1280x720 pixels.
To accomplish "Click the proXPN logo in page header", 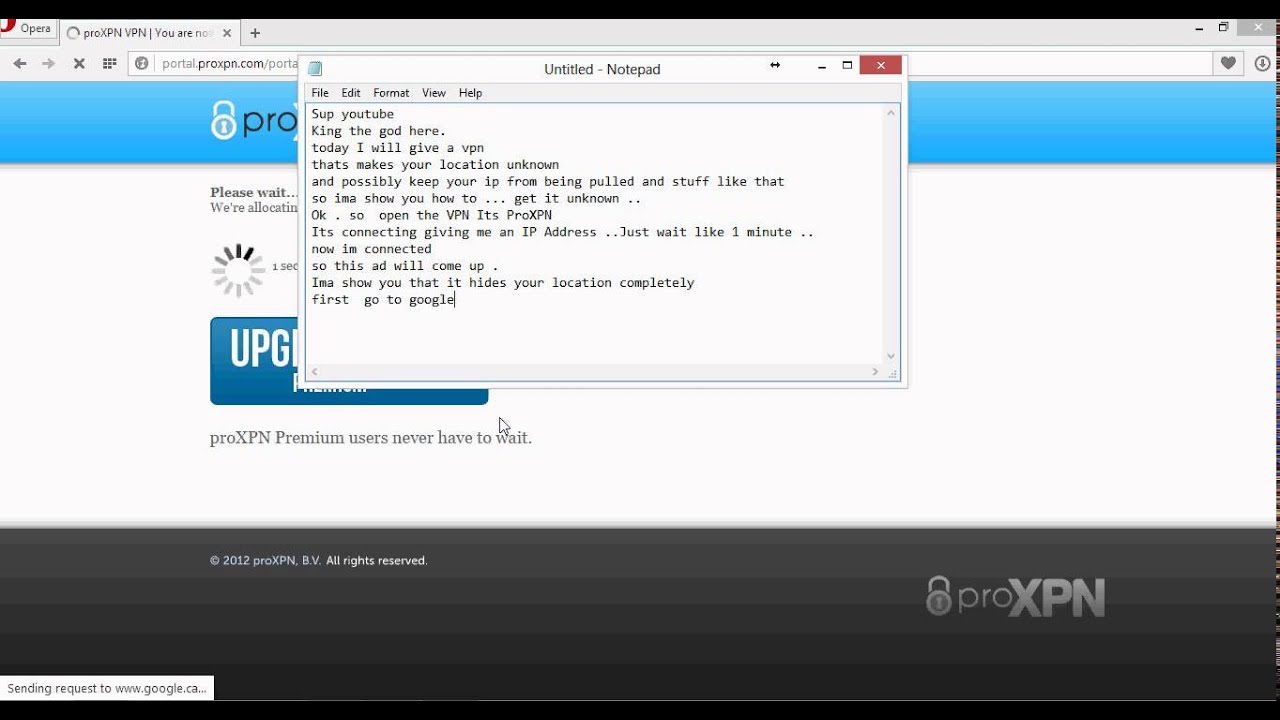I will (254, 120).
